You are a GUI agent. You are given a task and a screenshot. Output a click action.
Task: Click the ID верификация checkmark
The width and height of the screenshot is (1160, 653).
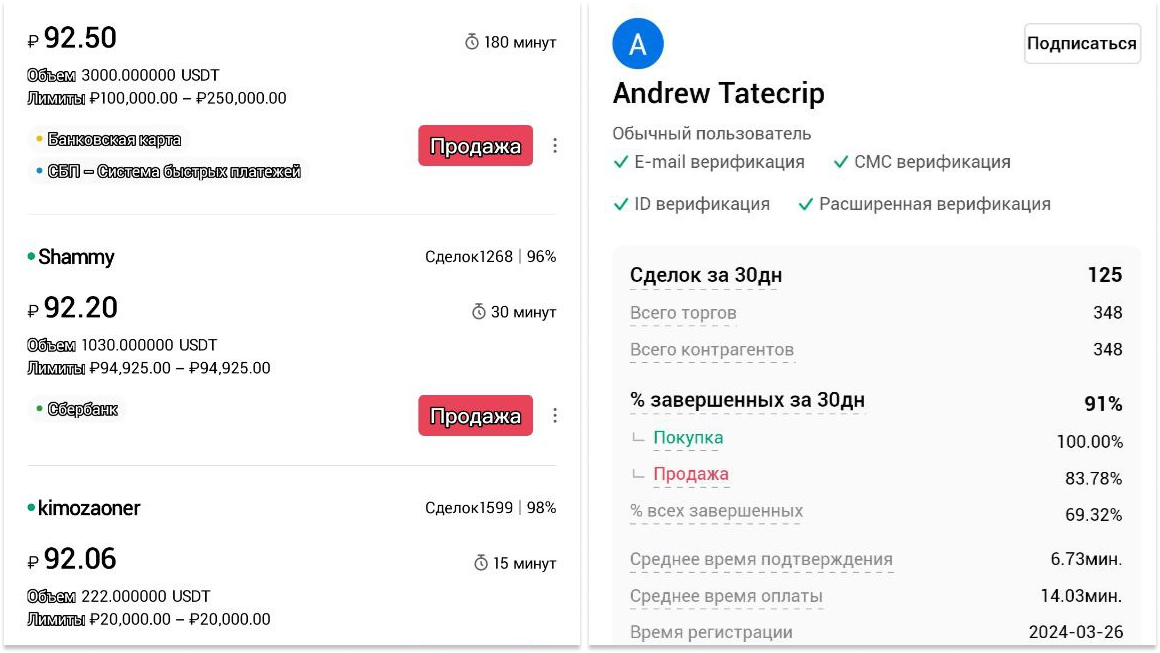pos(621,204)
